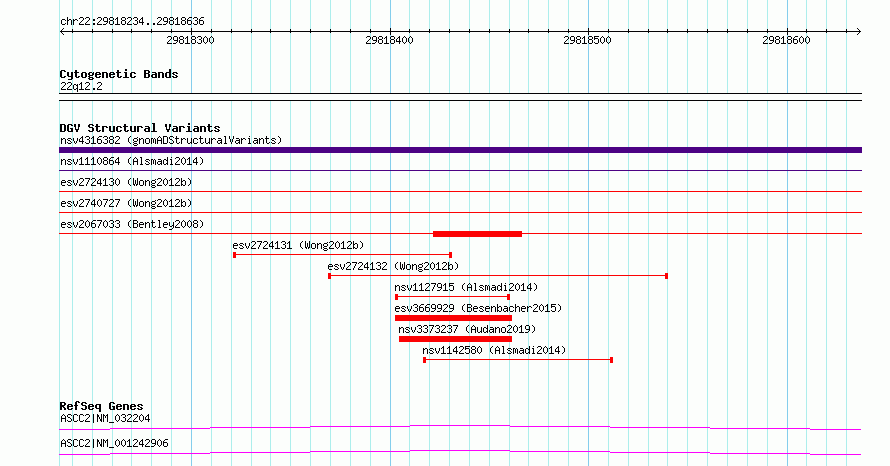Open the esv2724131 (Wong2012b) label
The height and width of the screenshot is (466, 890).
click(x=298, y=245)
